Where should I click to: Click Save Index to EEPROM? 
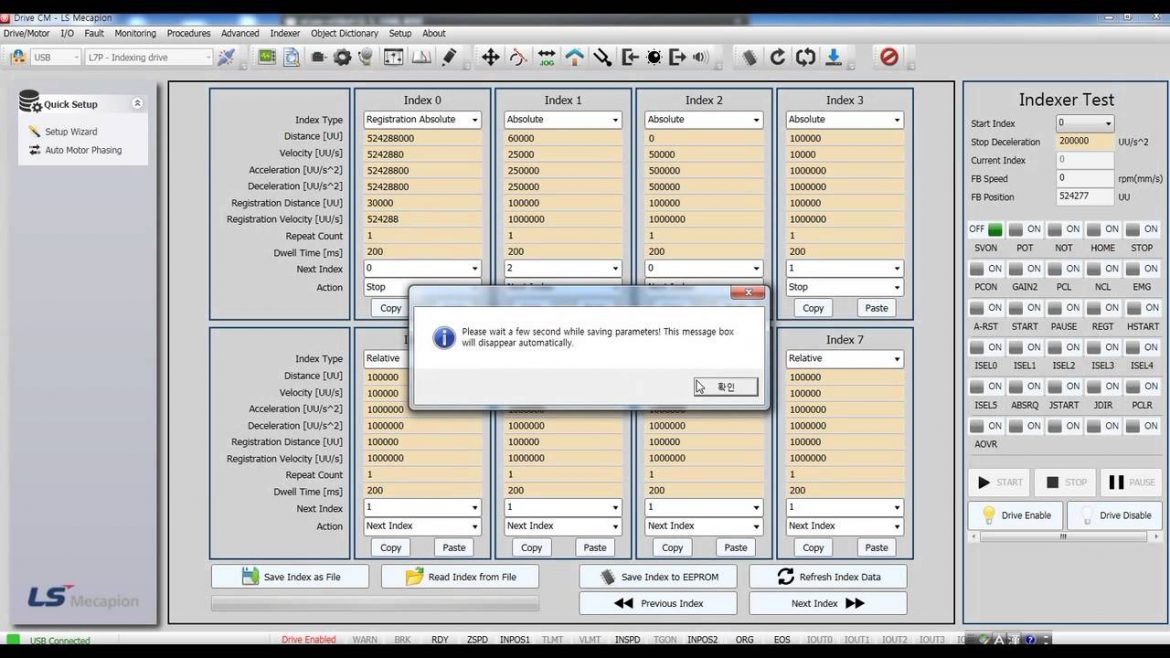point(658,577)
